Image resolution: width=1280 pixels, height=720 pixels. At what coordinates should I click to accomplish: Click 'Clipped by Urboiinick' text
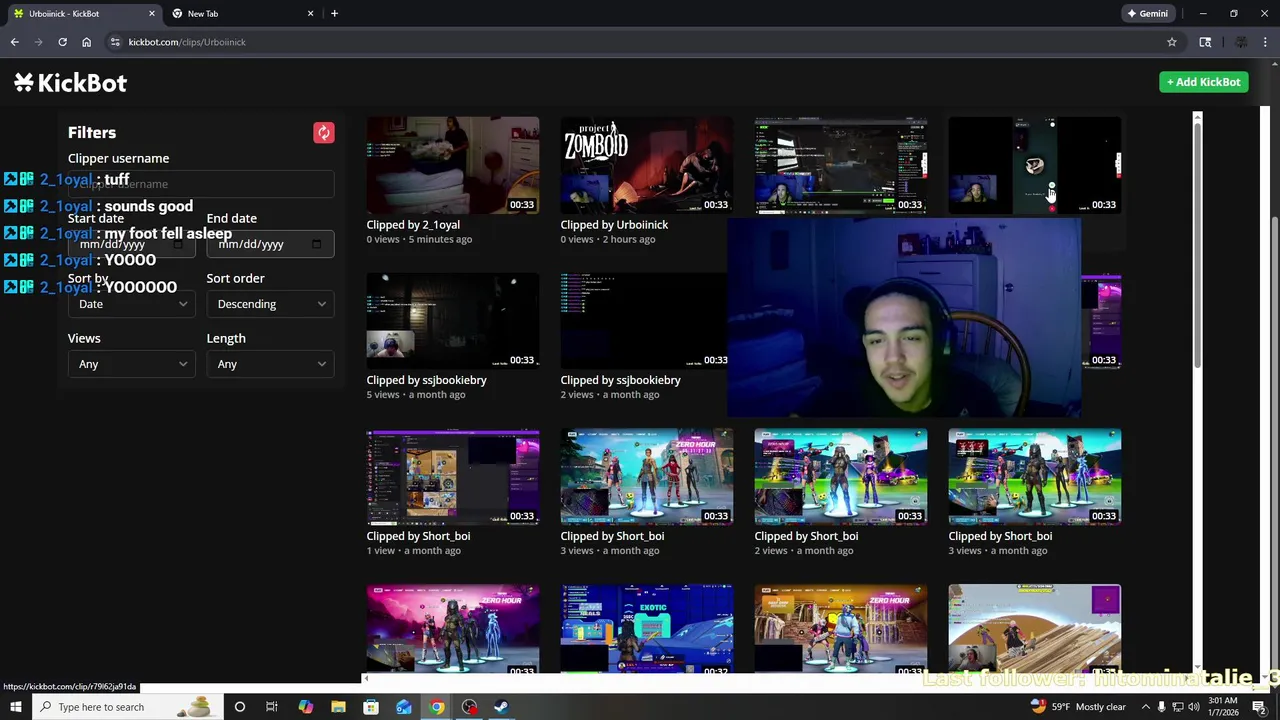click(x=614, y=225)
